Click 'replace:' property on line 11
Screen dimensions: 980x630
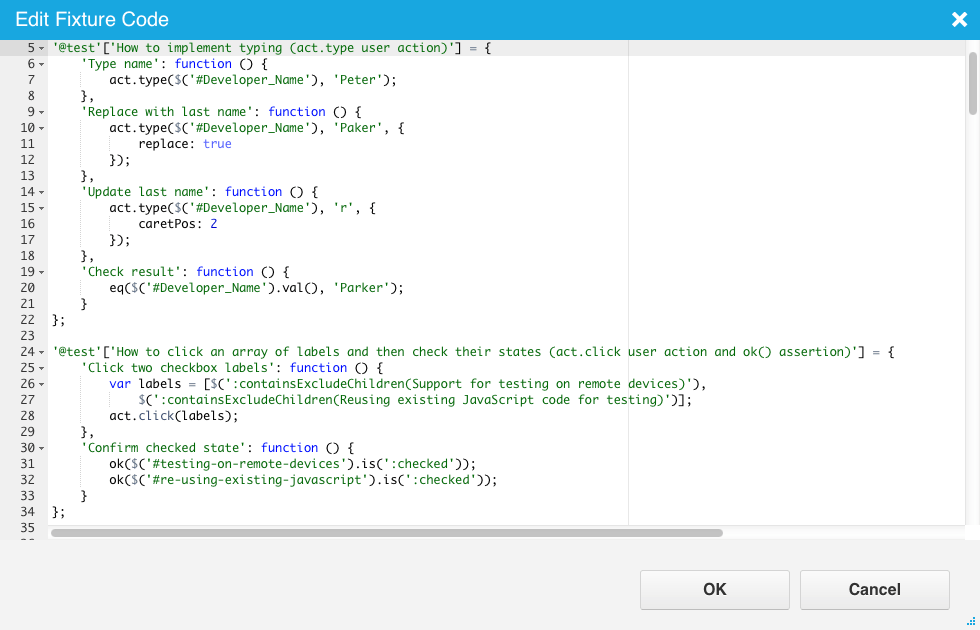[167, 144]
